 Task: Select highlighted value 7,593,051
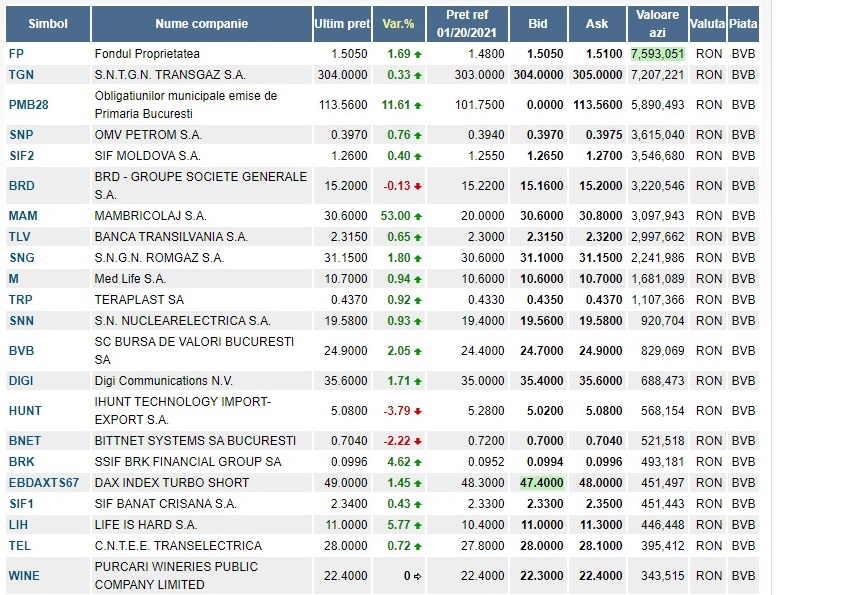coord(657,54)
